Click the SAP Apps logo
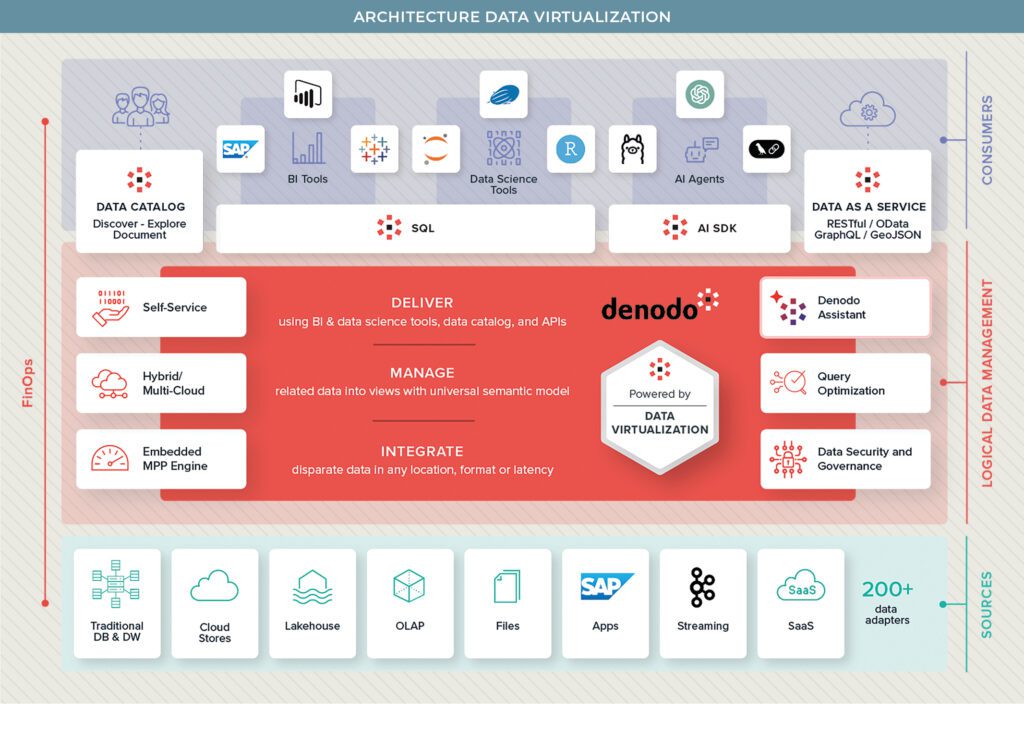 click(606, 586)
